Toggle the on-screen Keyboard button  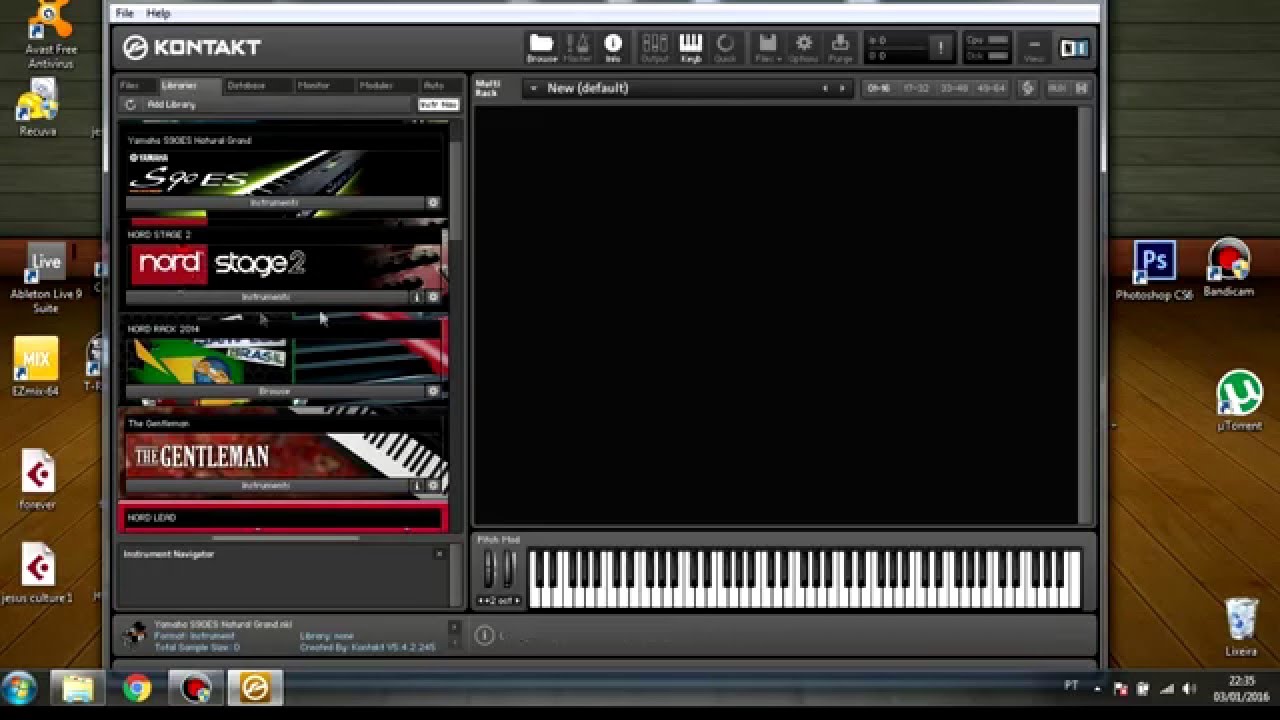pyautogui.click(x=691, y=47)
